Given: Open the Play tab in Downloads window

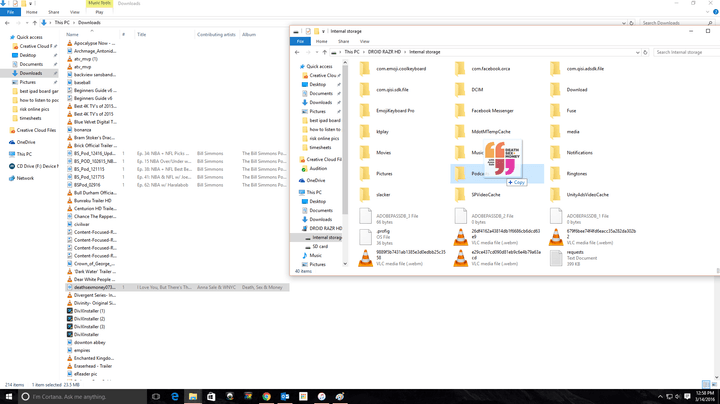Looking at the screenshot, I should pyautogui.click(x=99, y=12).
